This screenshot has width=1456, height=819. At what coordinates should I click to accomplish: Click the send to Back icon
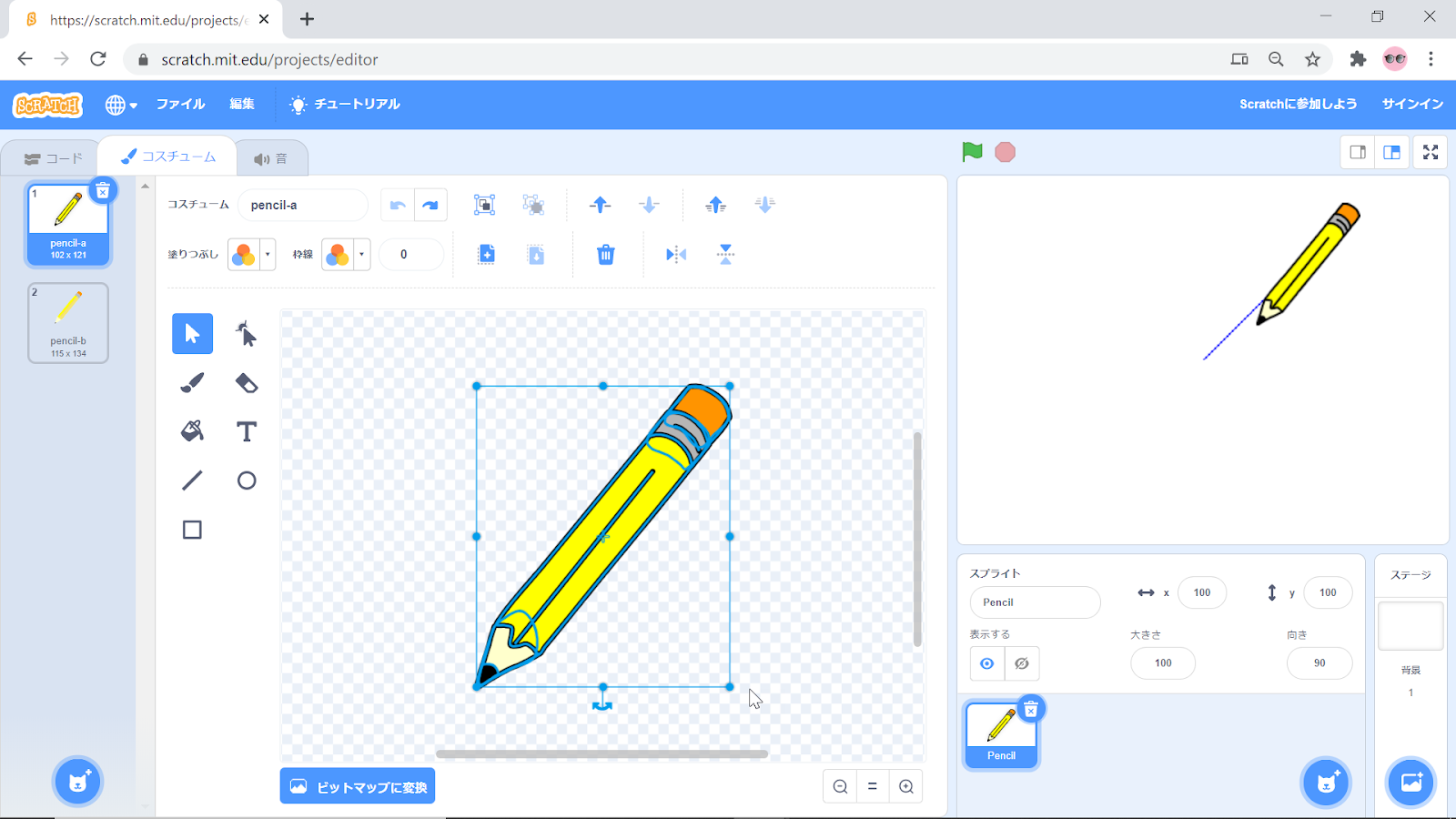pyautogui.click(x=765, y=205)
